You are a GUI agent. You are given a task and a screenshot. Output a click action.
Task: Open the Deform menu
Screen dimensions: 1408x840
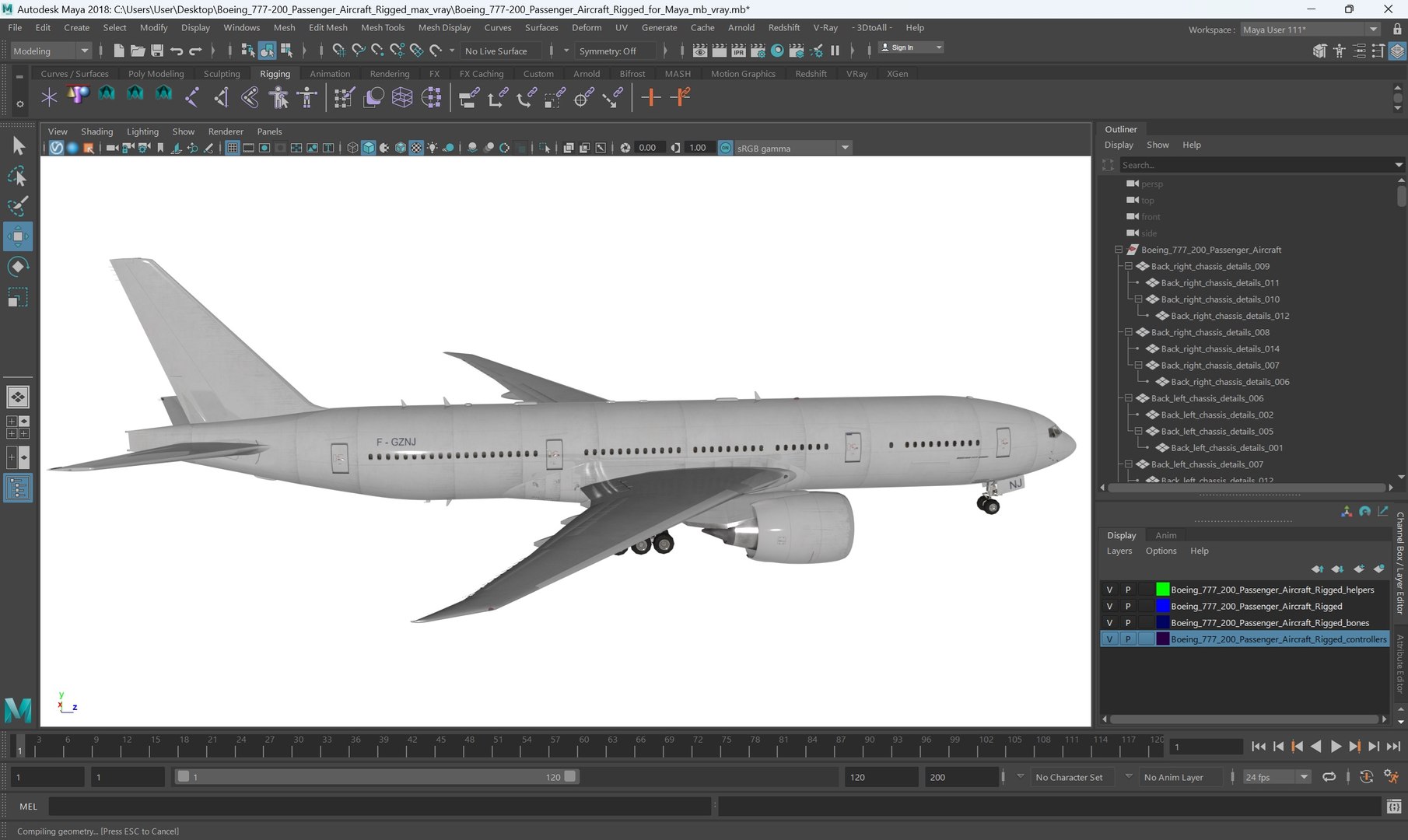587,27
